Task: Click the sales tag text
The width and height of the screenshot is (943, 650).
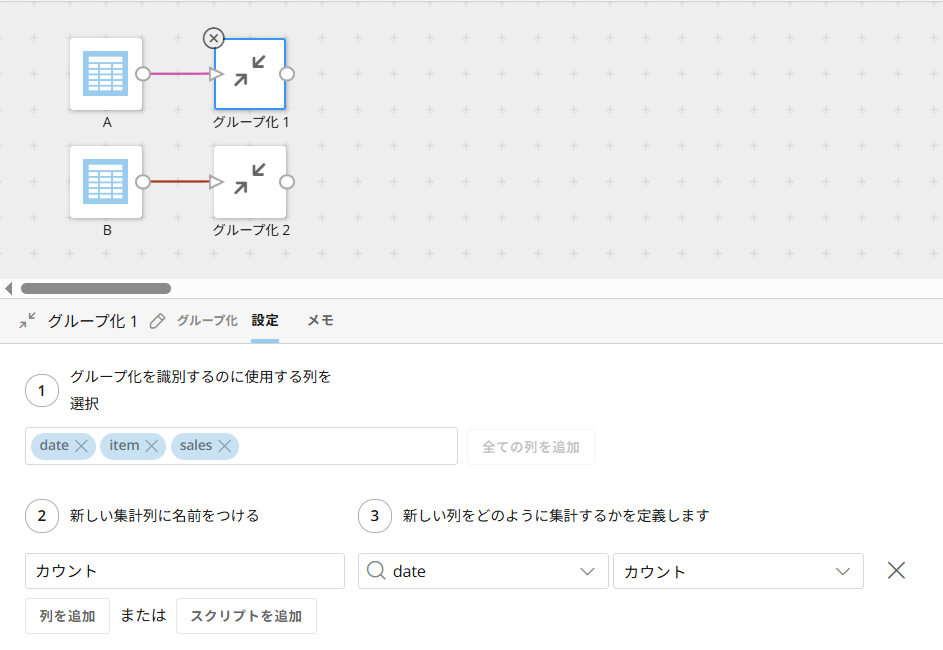Action: pyautogui.click(x=196, y=446)
